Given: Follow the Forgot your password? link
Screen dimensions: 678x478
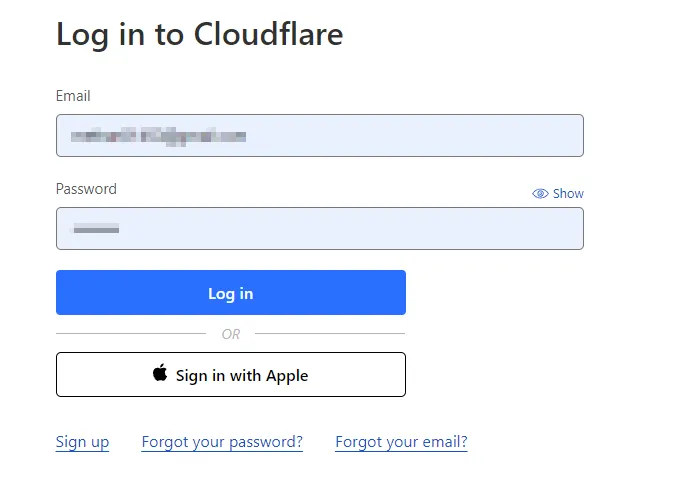Looking at the screenshot, I should [222, 442].
